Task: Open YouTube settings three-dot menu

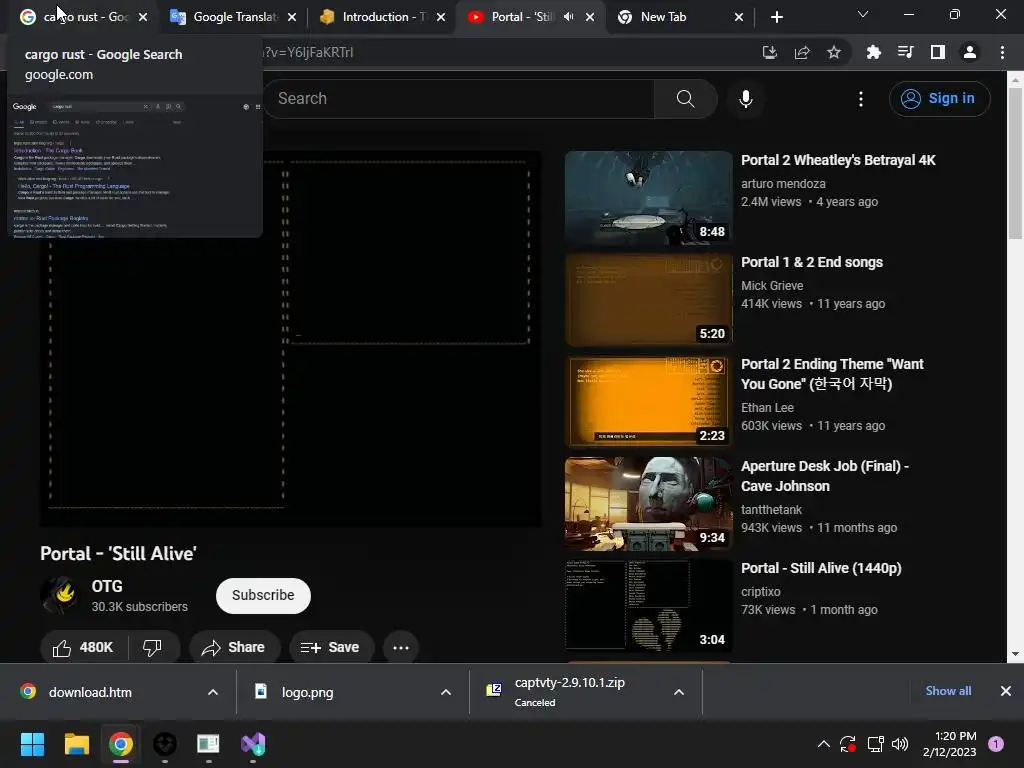Action: click(861, 99)
